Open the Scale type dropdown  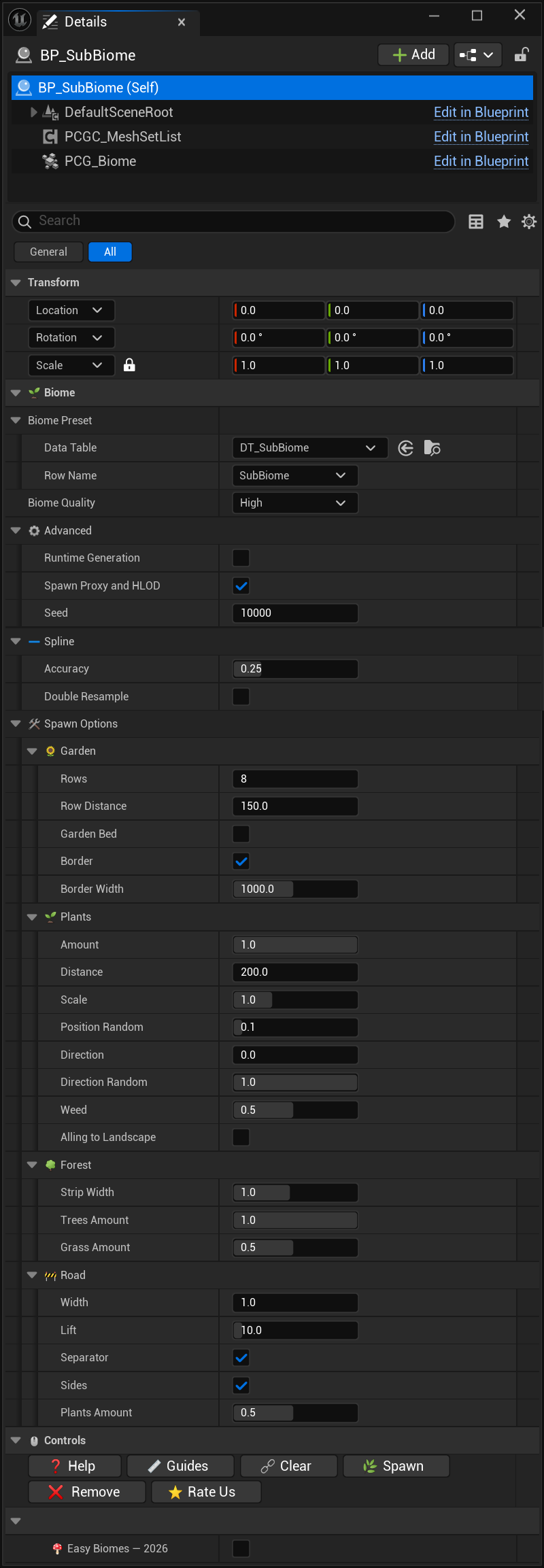71,365
